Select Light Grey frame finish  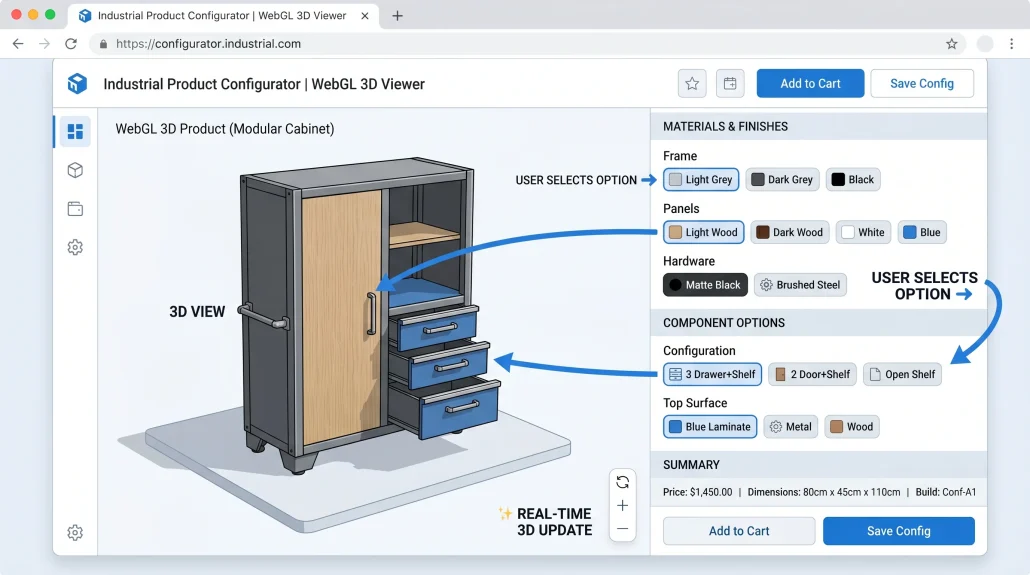(x=701, y=179)
